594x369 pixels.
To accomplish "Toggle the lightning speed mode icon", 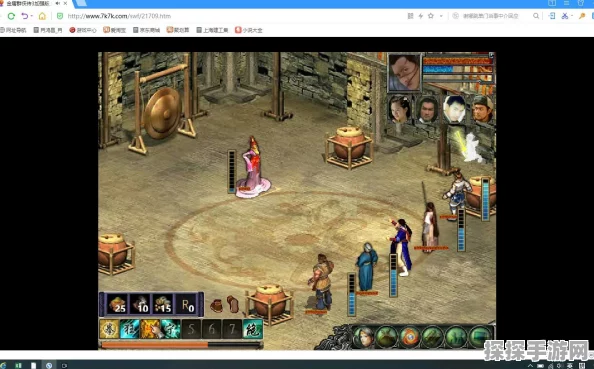I will click(420, 16).
